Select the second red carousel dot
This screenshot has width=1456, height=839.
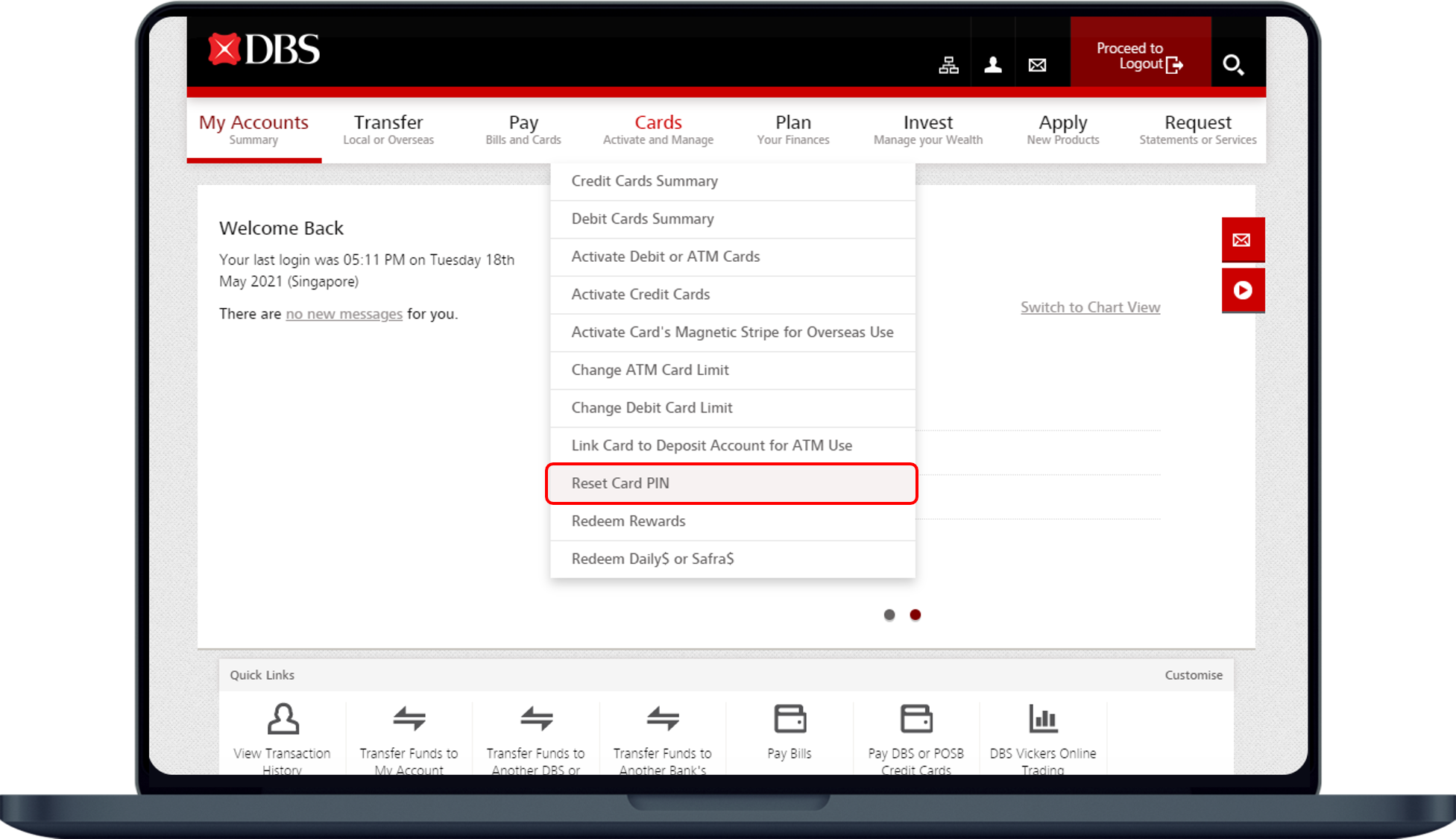(x=915, y=615)
